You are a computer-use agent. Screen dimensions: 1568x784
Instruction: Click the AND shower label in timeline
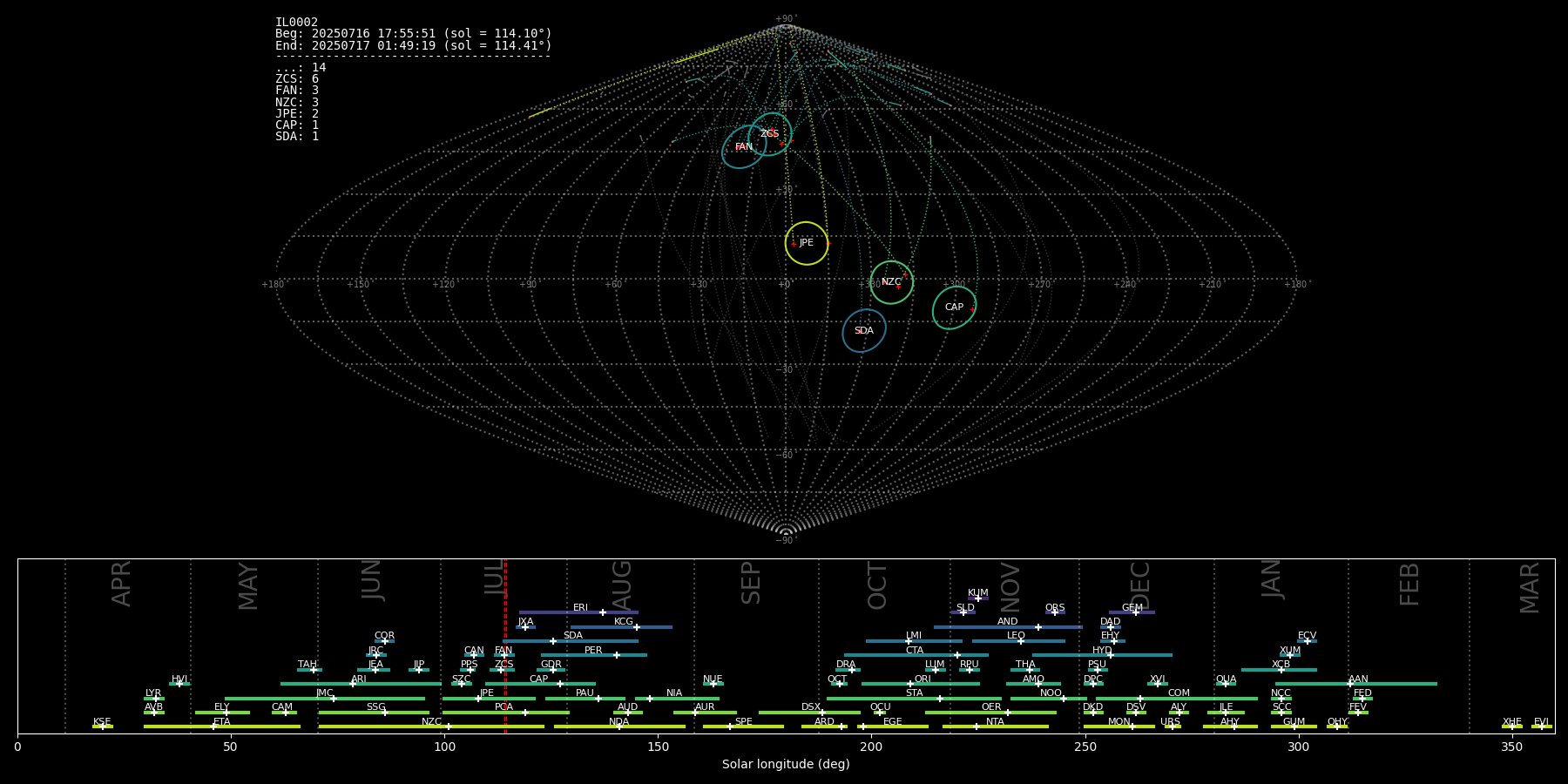(x=1008, y=622)
